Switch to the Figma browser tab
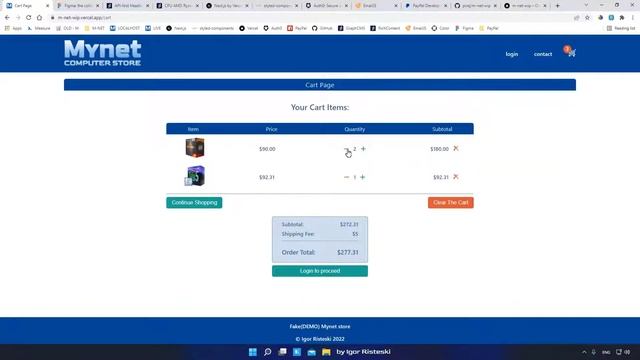Screen dimensions: 640x360 click(78, 6)
